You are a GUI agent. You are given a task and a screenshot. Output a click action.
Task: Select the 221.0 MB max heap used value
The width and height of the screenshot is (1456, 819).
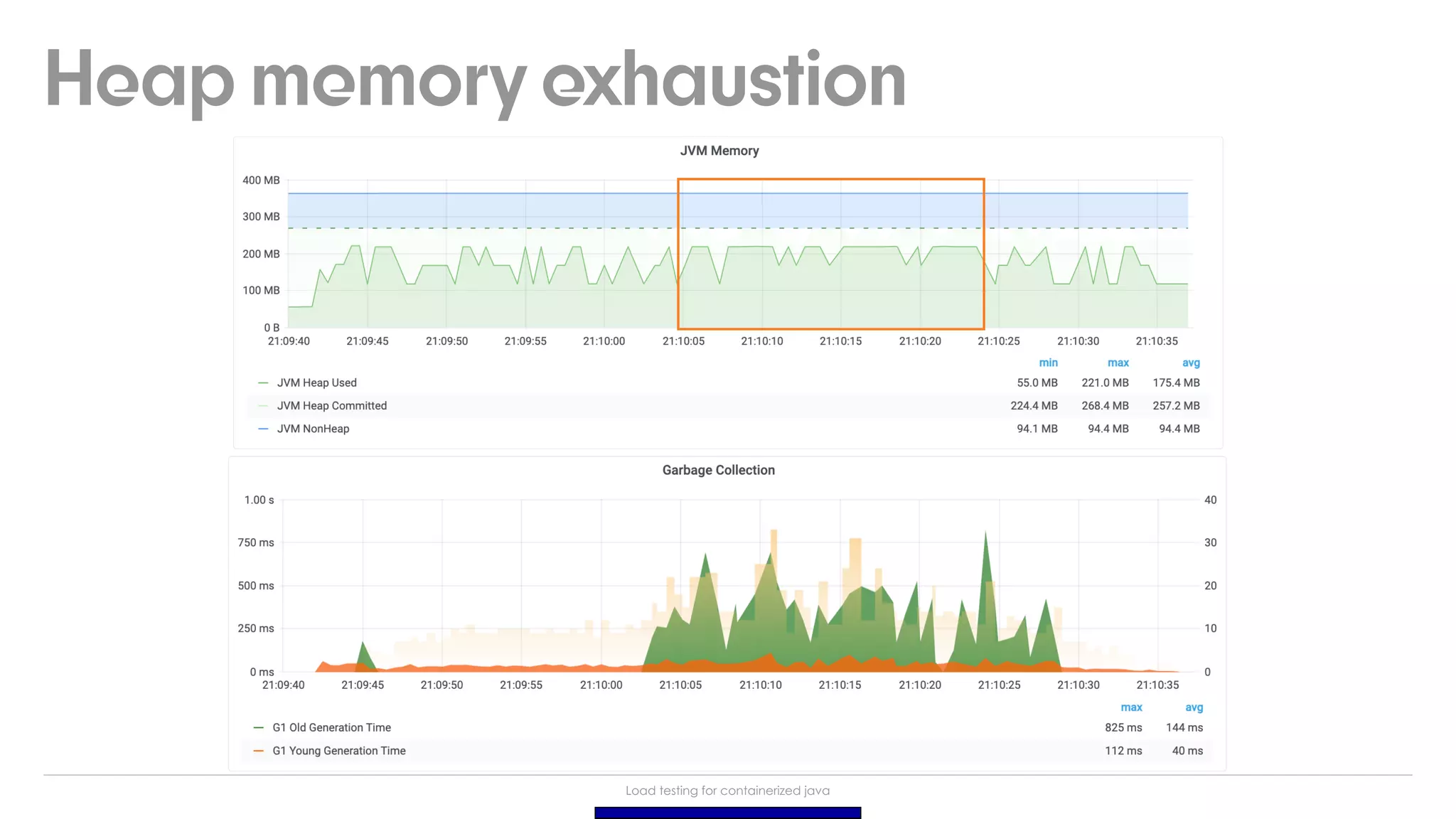[1105, 382]
